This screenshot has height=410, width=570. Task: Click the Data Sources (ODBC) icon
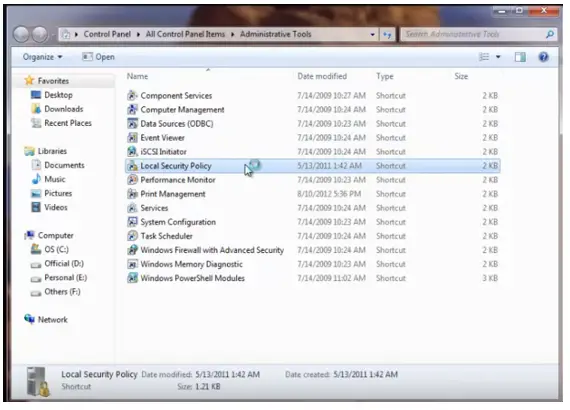tap(132, 124)
